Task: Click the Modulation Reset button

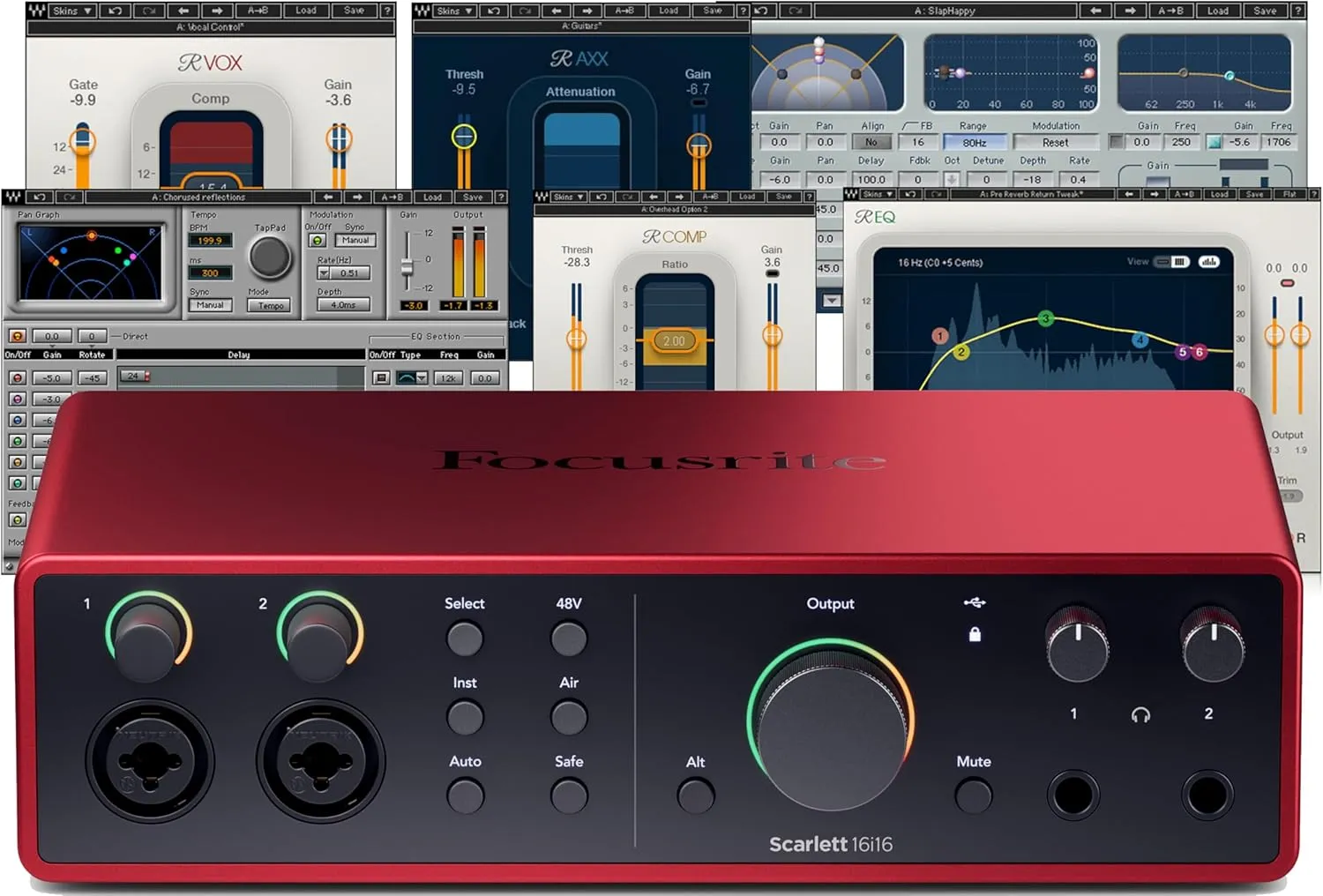Action: (x=1055, y=142)
